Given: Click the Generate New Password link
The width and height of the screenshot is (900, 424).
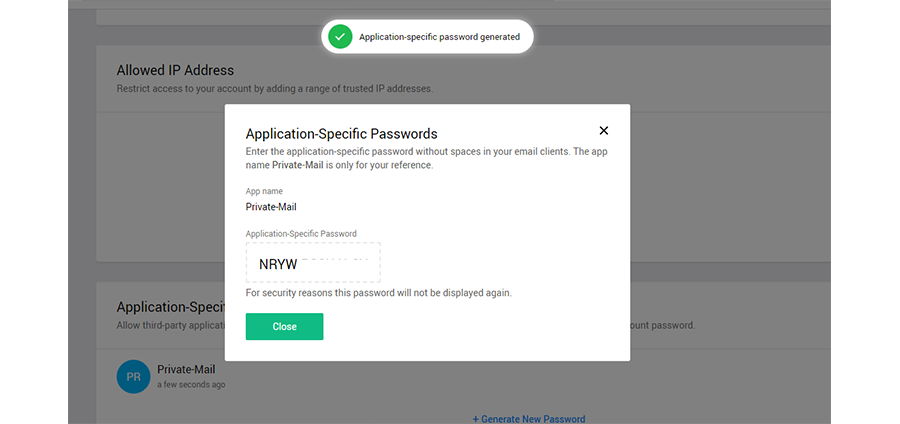Looking at the screenshot, I should 529,418.
